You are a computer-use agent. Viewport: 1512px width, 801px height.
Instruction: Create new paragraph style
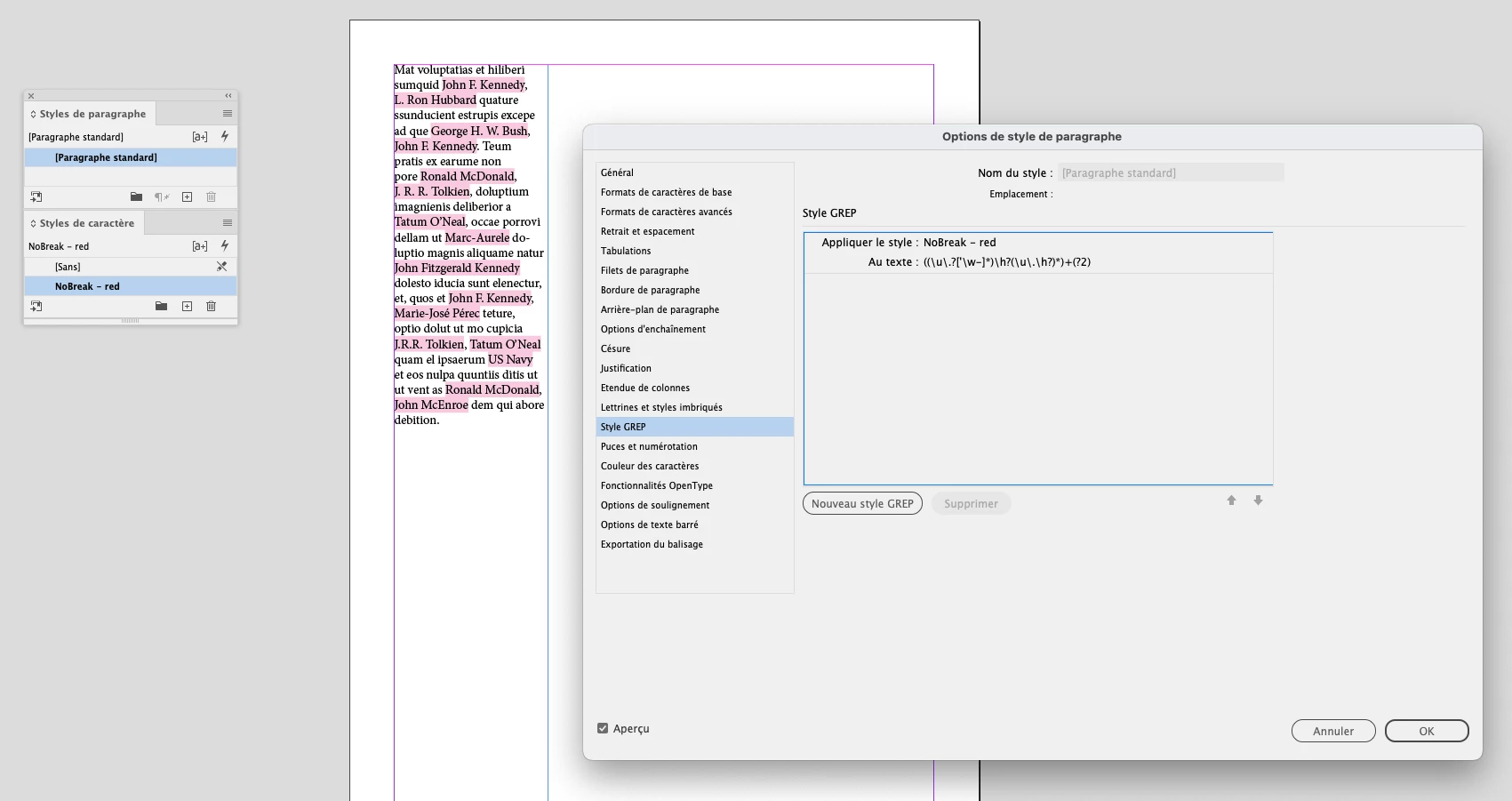pos(188,197)
